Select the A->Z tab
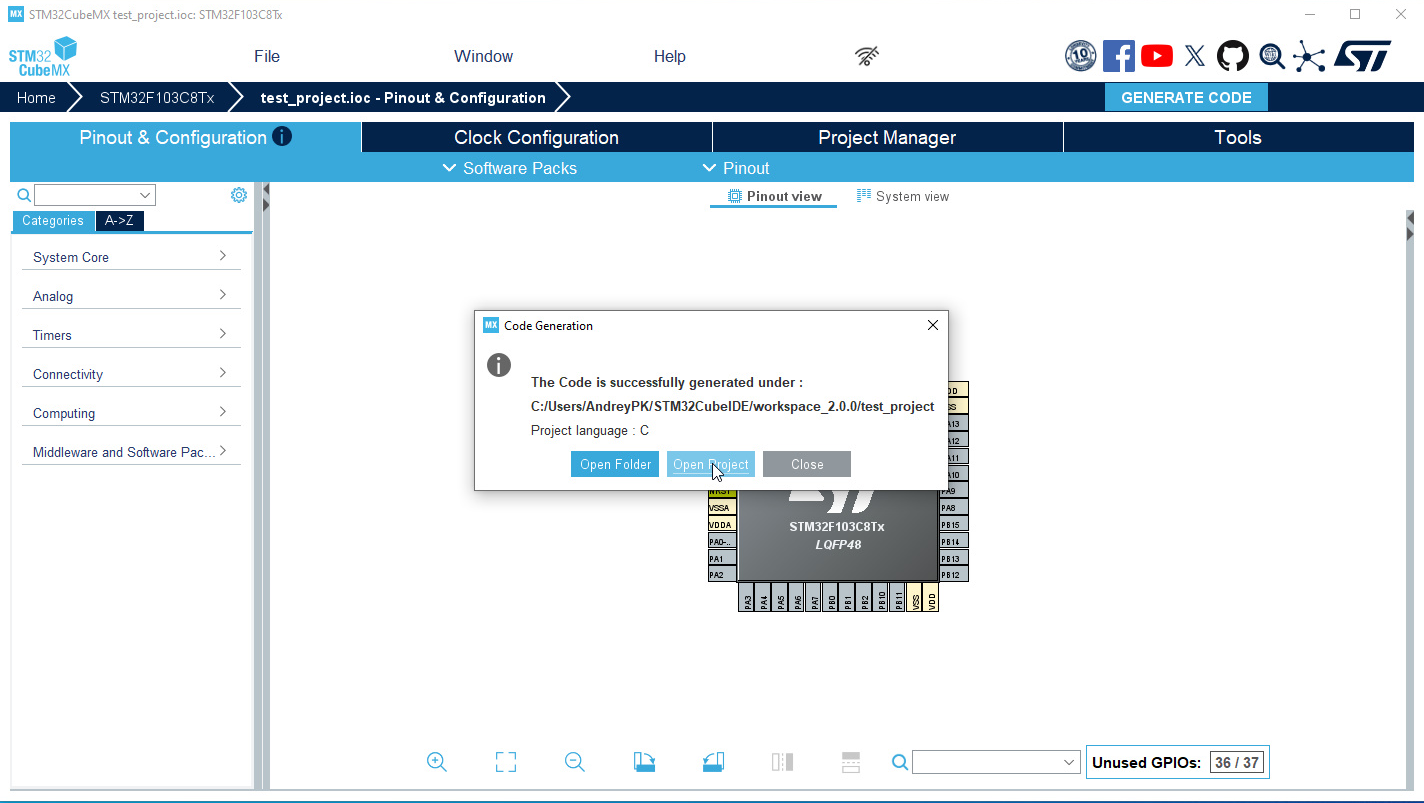 point(119,221)
